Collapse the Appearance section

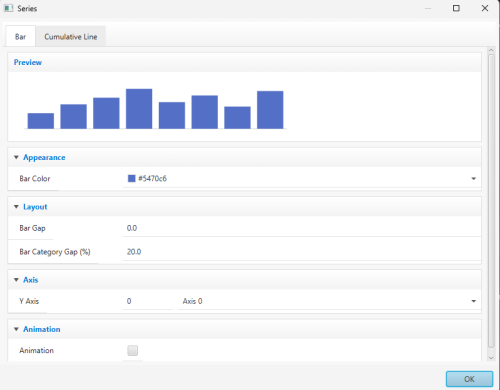coord(16,157)
